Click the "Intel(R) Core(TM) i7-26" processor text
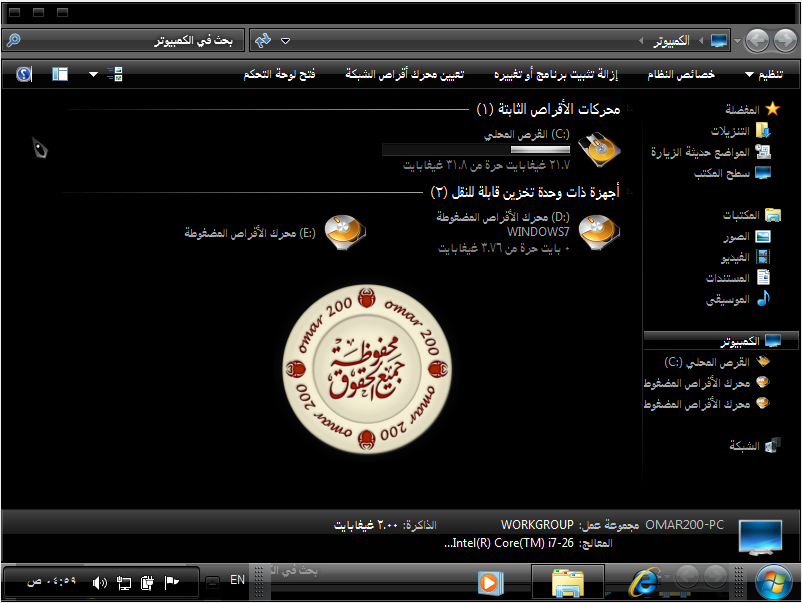Screen dimensions: 802x603 point(509,543)
